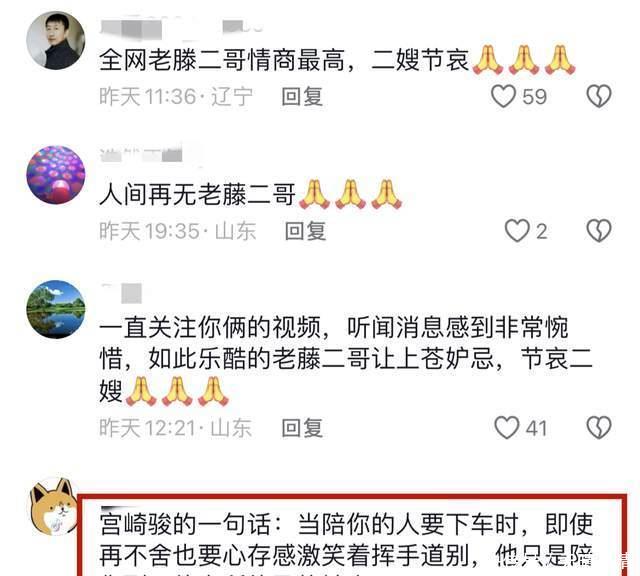640x576 pixels.
Task: Like the 19:35 Shandong comment
Action: [x=517, y=231]
